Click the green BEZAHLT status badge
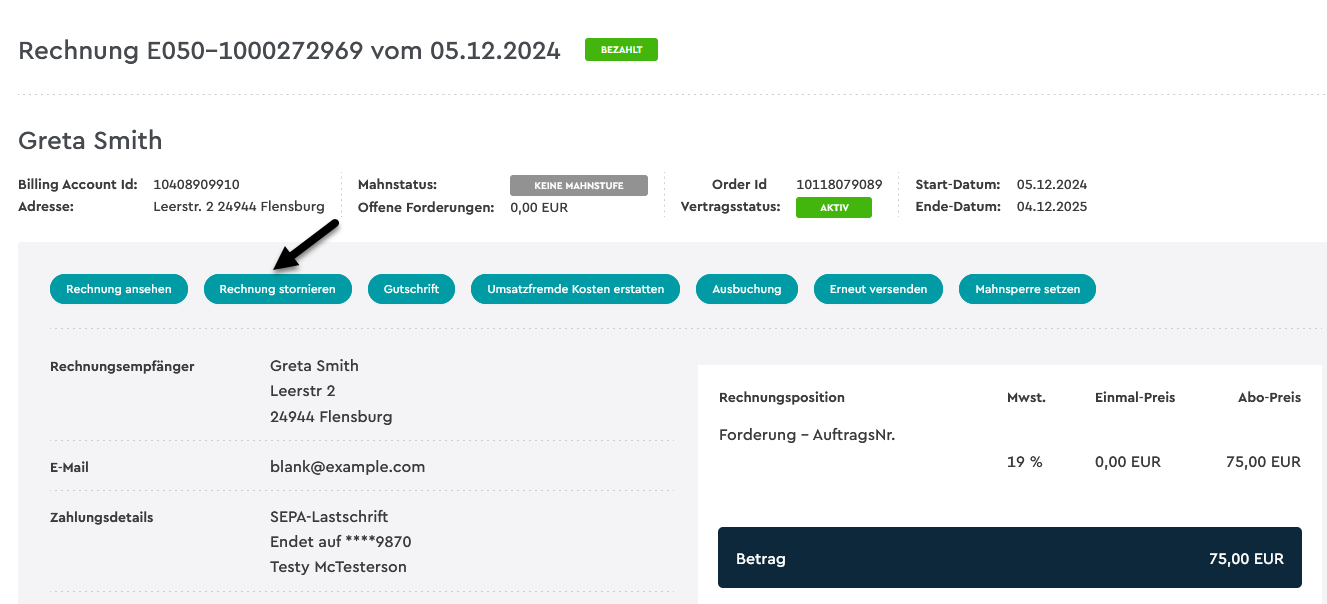The width and height of the screenshot is (1327, 604). [621, 50]
